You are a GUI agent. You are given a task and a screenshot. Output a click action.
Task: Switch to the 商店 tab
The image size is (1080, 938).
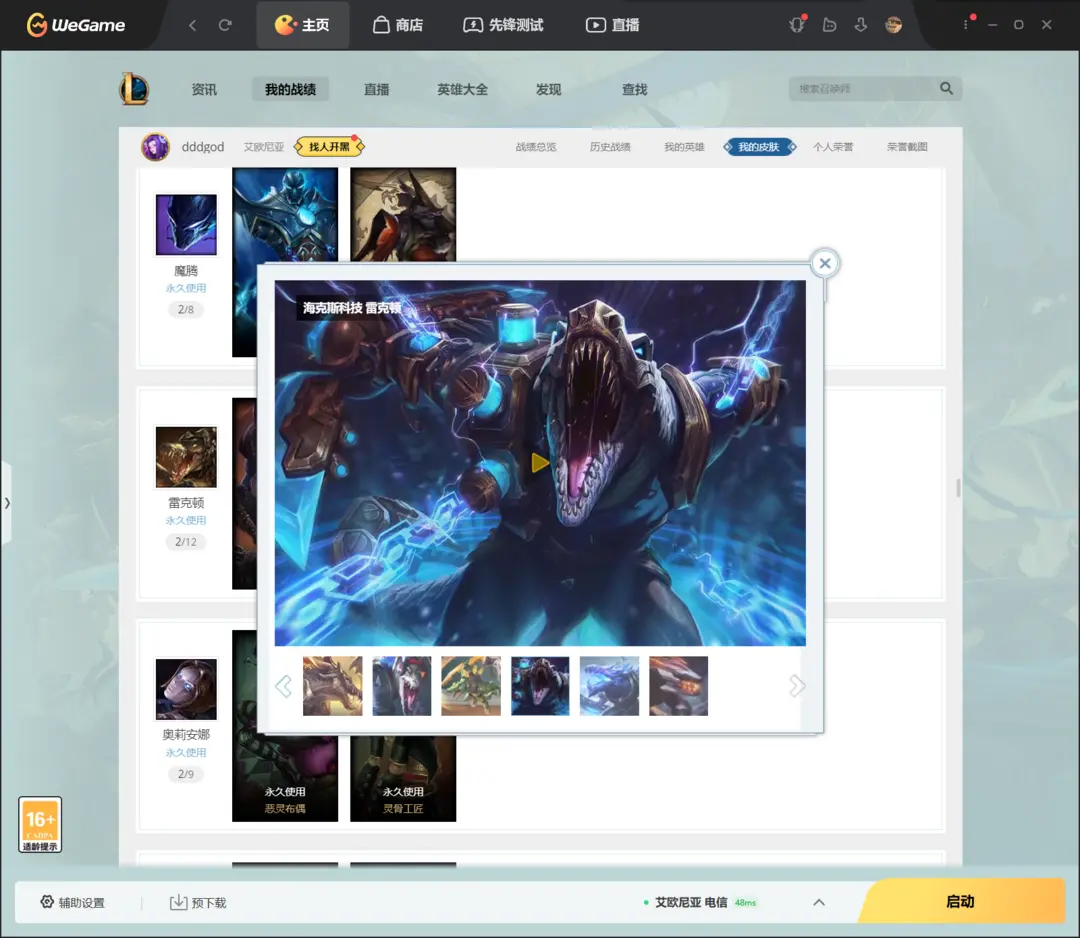(398, 25)
